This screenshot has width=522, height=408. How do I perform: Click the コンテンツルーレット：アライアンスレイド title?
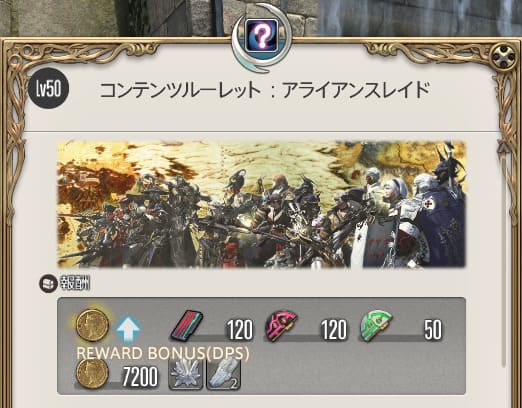[265, 90]
